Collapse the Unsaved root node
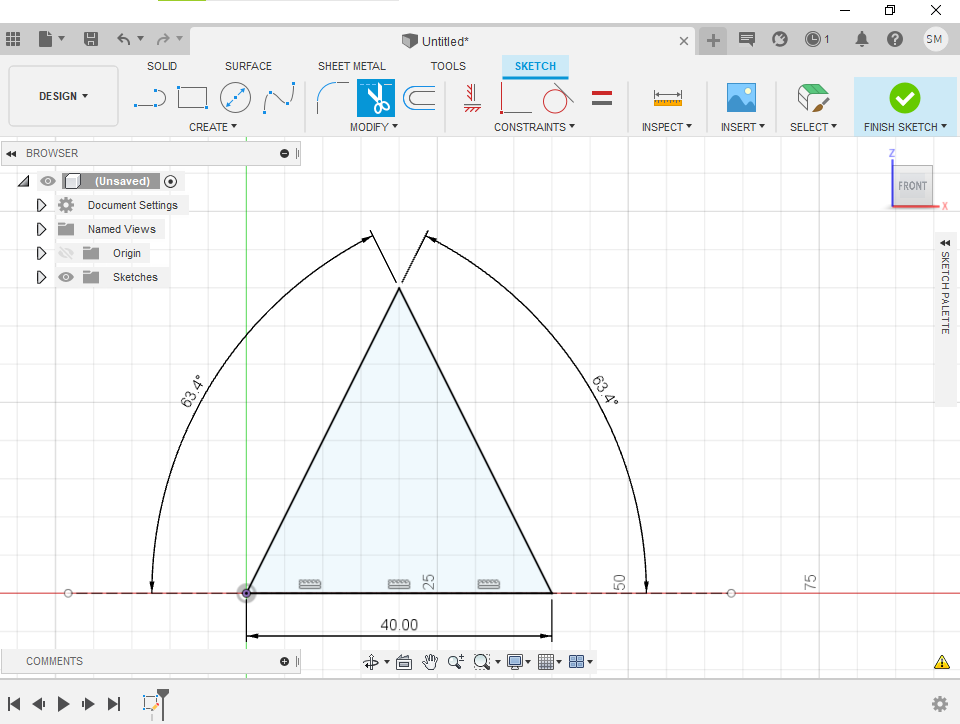The image size is (960, 724). (23, 181)
